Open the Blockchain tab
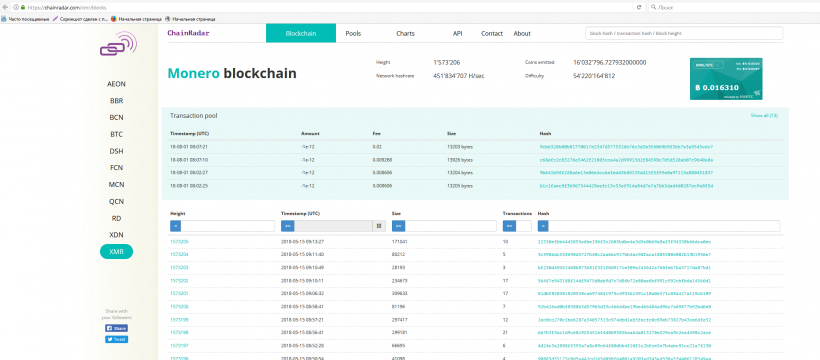 coord(301,33)
